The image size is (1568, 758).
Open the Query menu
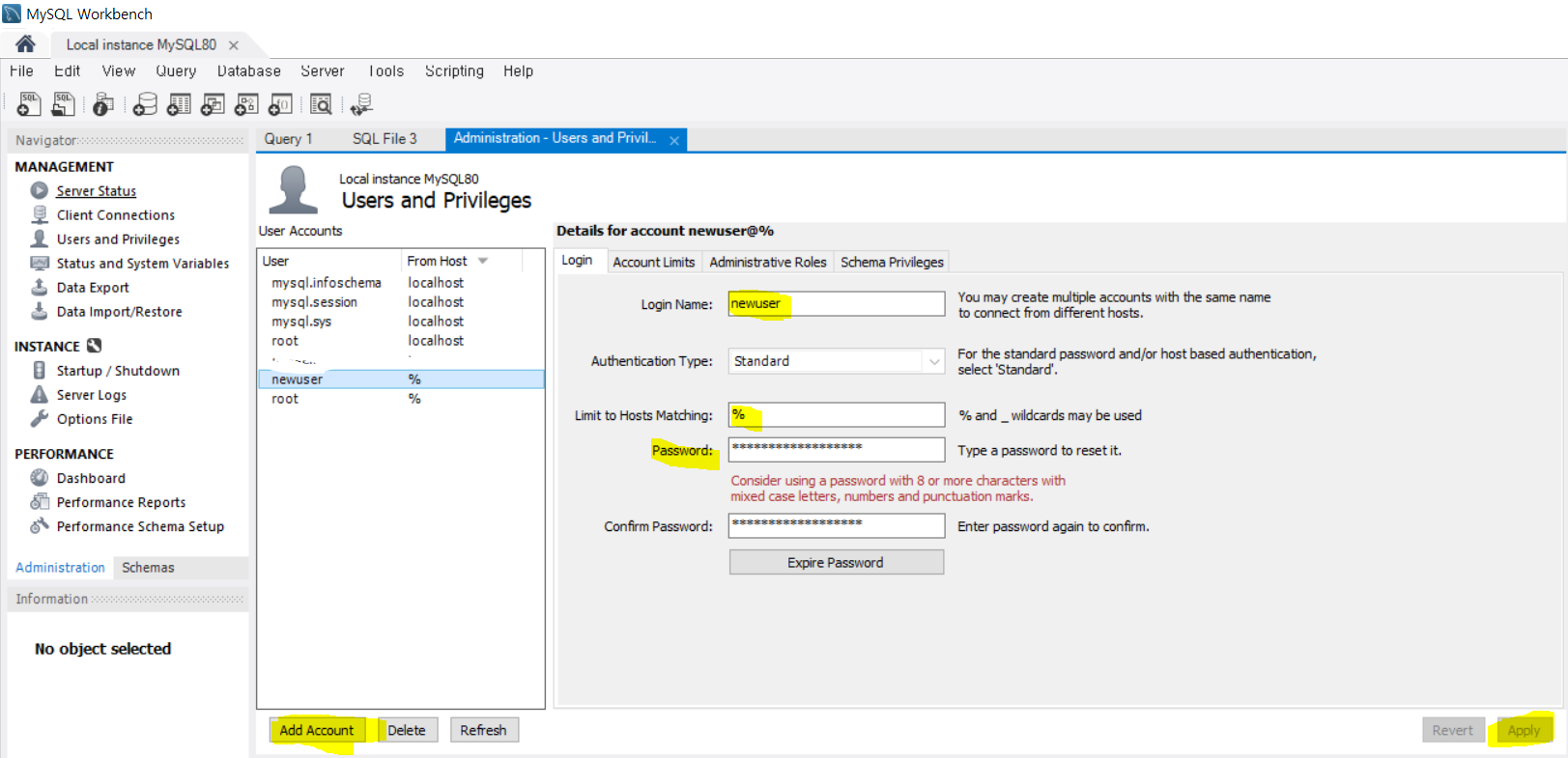pos(176,70)
